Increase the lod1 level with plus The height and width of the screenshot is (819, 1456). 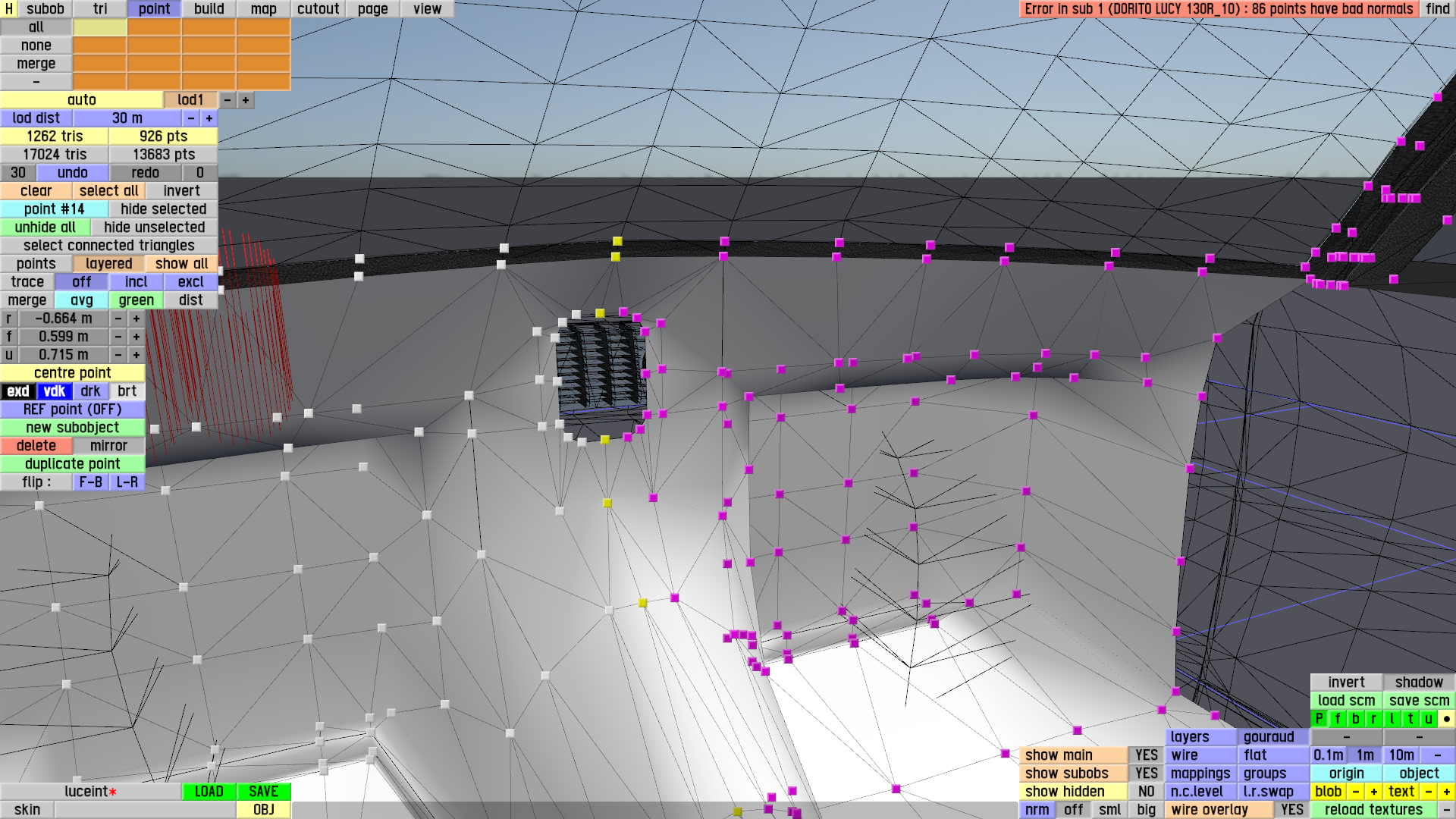tap(246, 100)
